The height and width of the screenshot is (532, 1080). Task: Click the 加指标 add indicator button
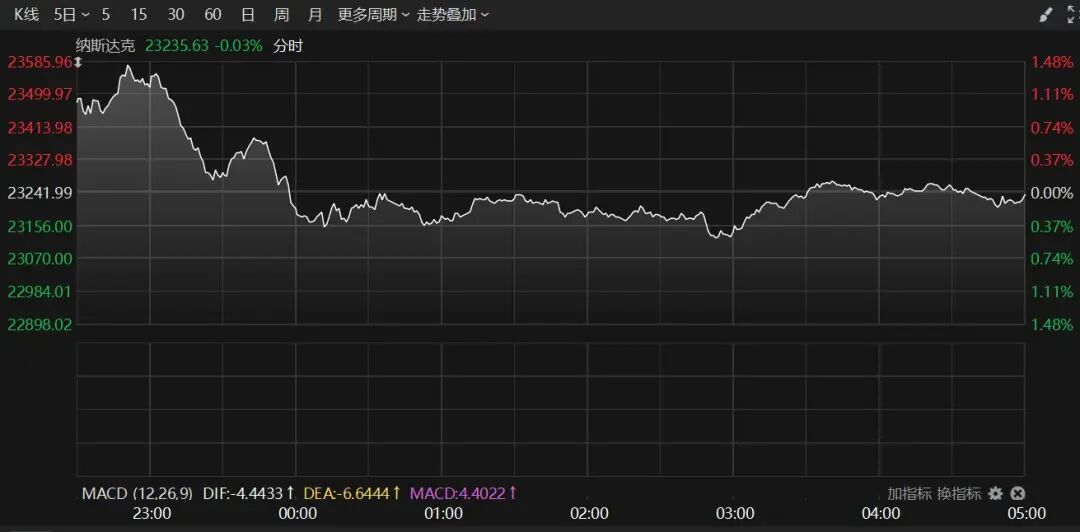[x=909, y=493]
